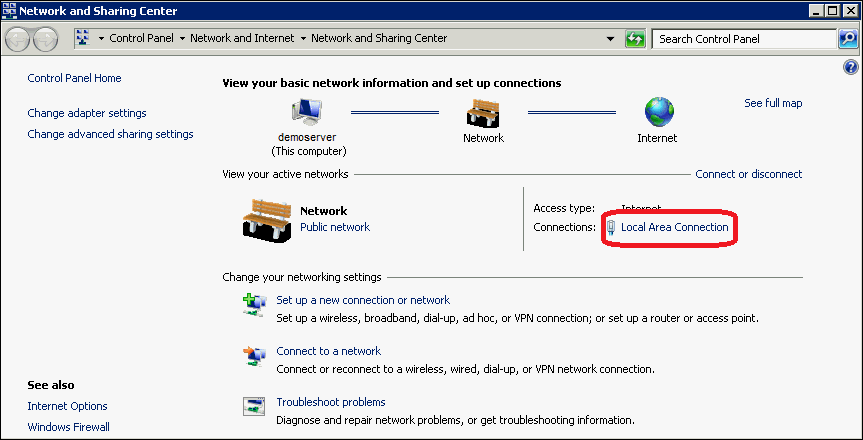Viewport: 863px width, 440px height.
Task: Click the See full map link
Action: (773, 103)
